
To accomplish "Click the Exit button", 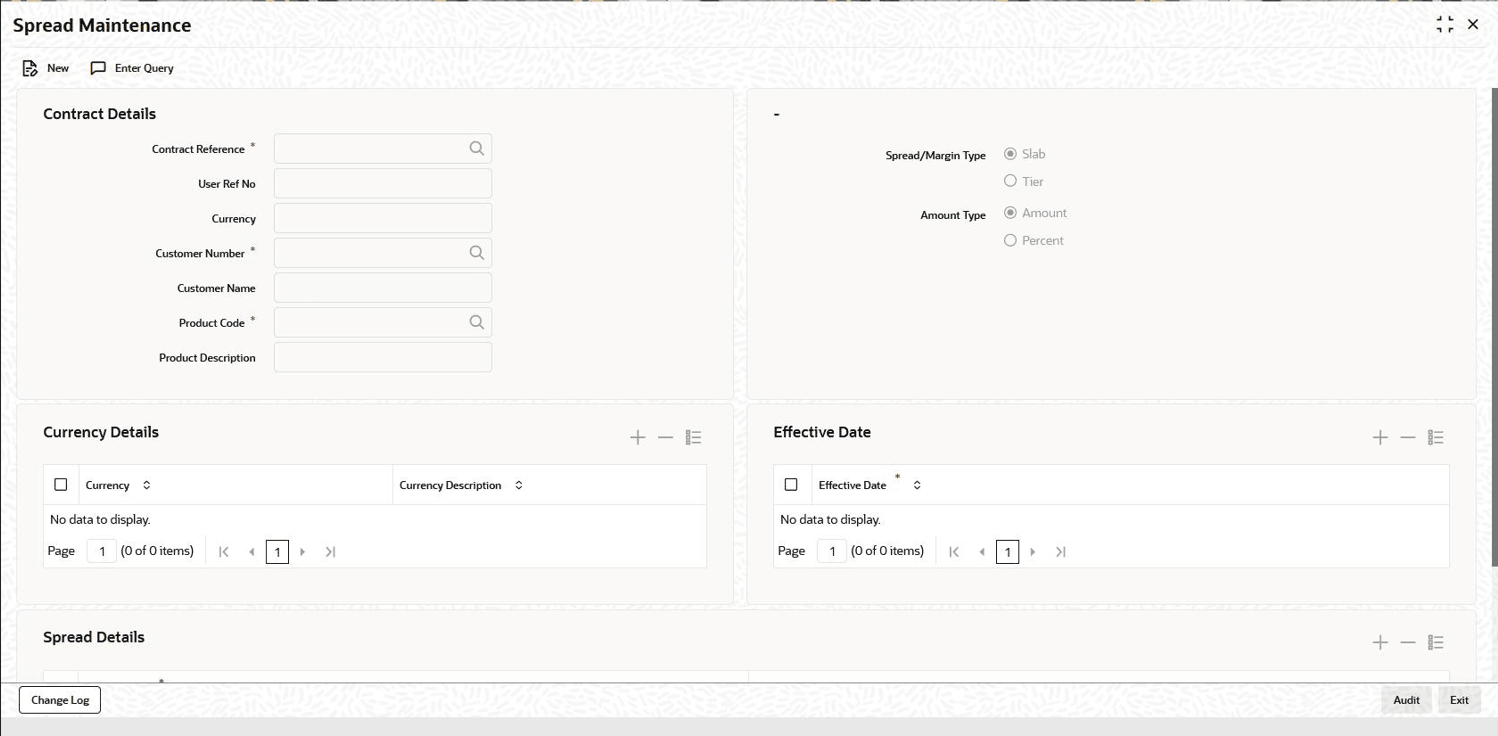I will [x=1459, y=700].
